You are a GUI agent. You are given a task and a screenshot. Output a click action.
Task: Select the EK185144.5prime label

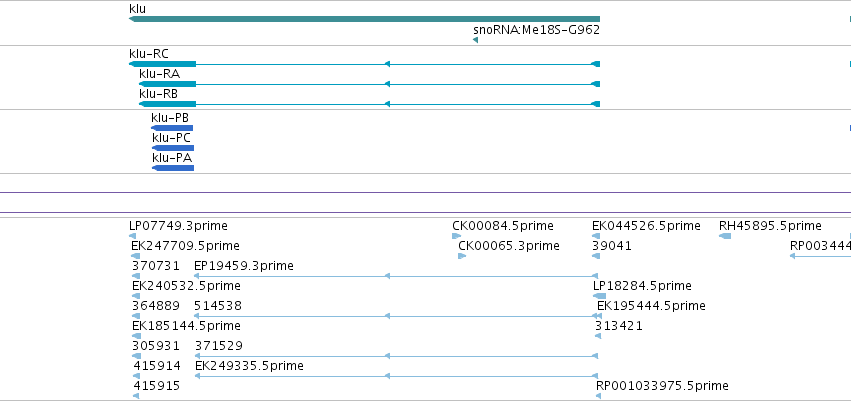pos(186,326)
